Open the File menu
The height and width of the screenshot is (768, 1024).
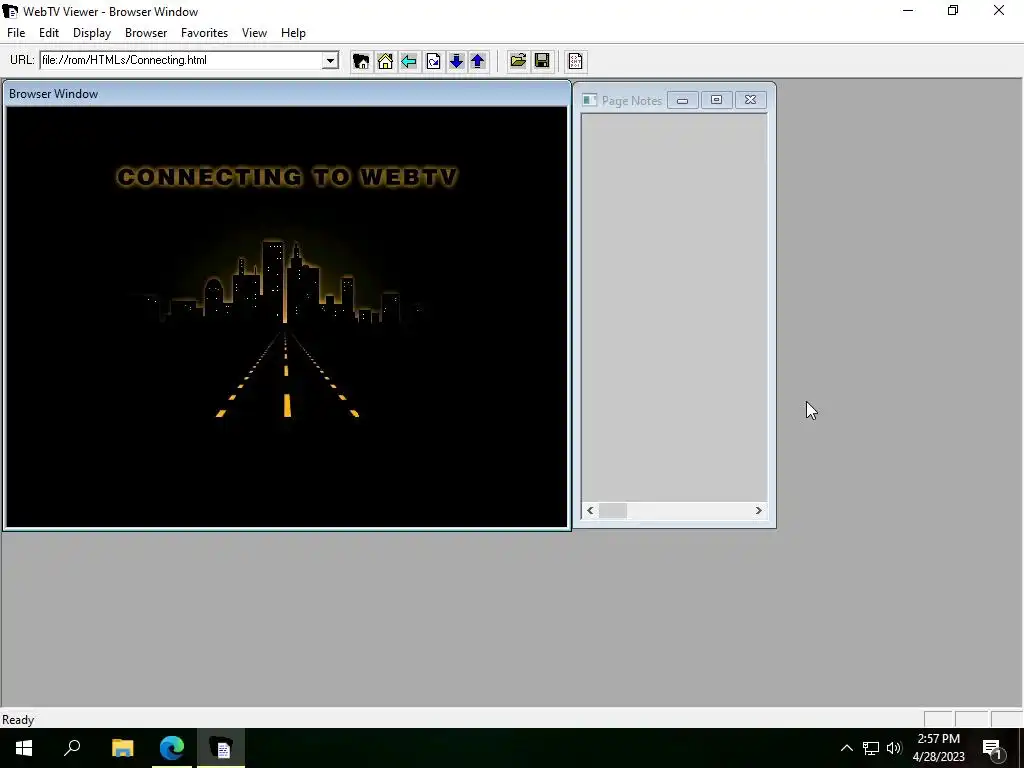point(16,33)
